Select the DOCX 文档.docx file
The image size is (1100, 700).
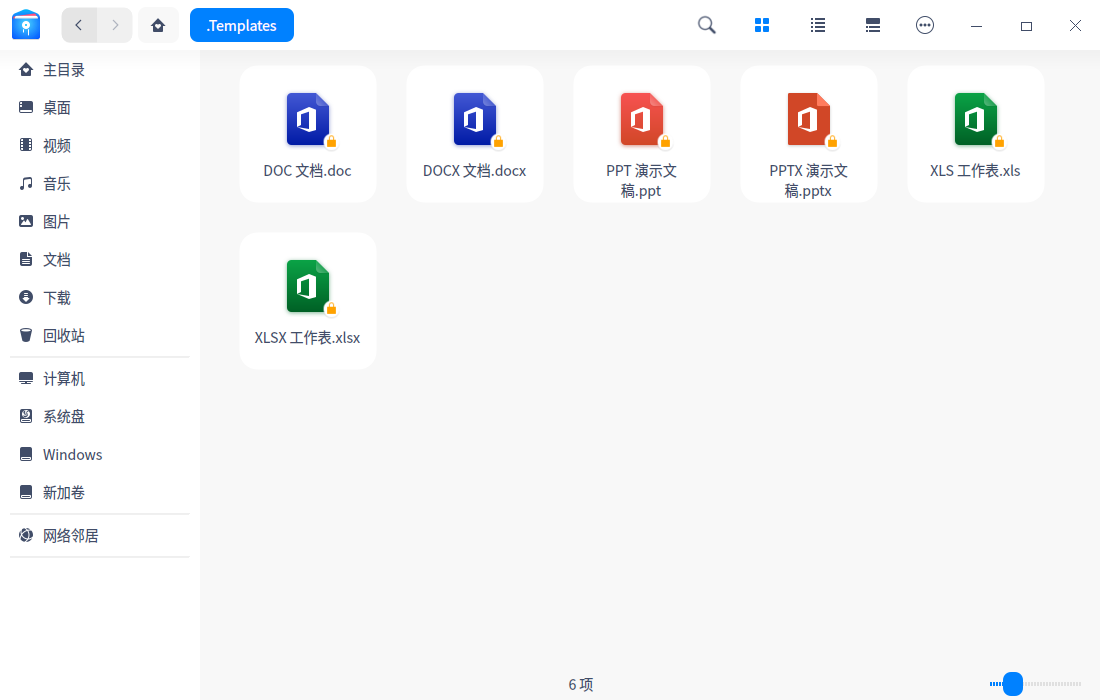coord(474,133)
